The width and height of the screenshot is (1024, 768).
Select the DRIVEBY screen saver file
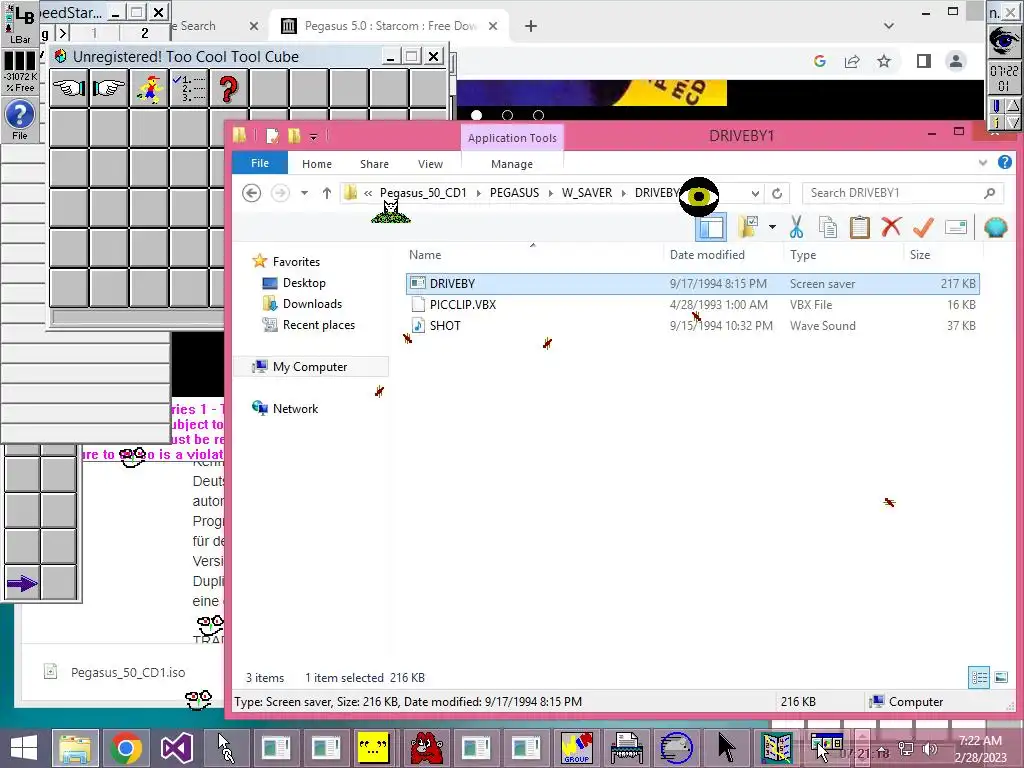[x=692, y=283]
